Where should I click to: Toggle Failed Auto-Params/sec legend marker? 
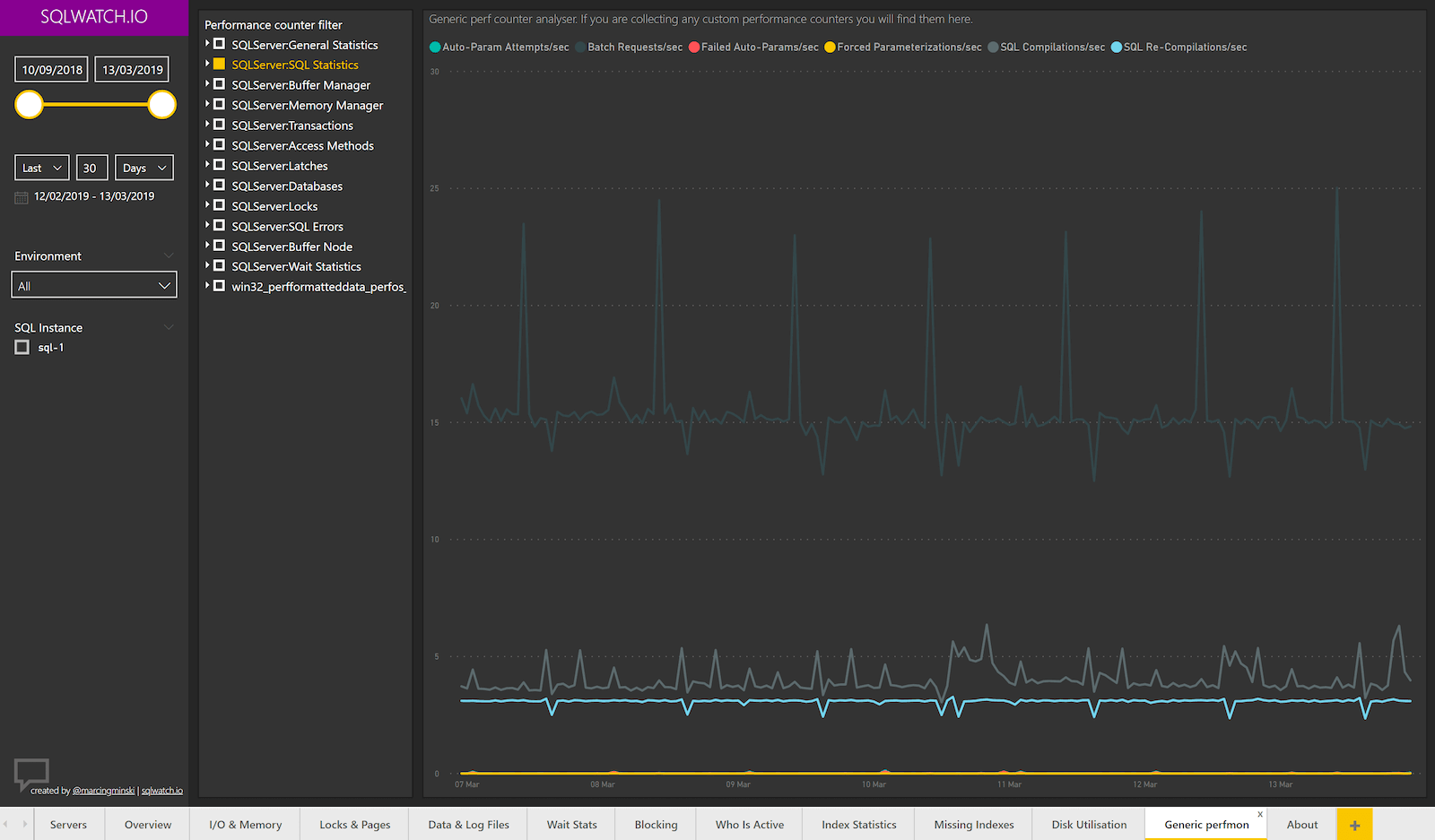694,48
